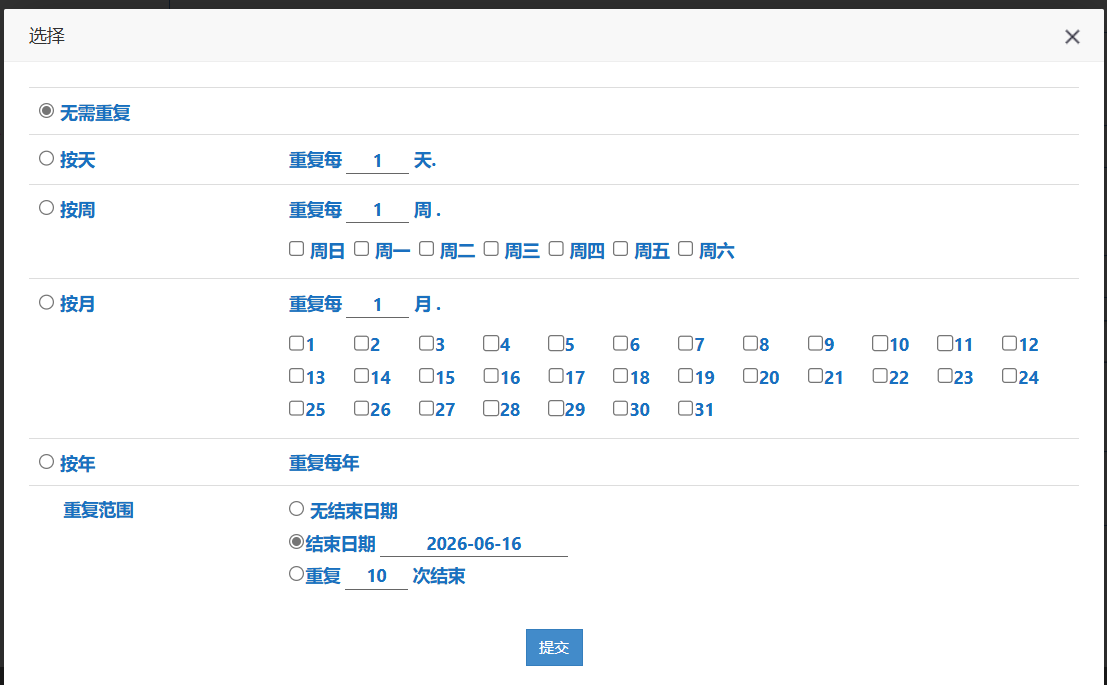
Task: Tick day 5 of the month
Action: [556, 343]
